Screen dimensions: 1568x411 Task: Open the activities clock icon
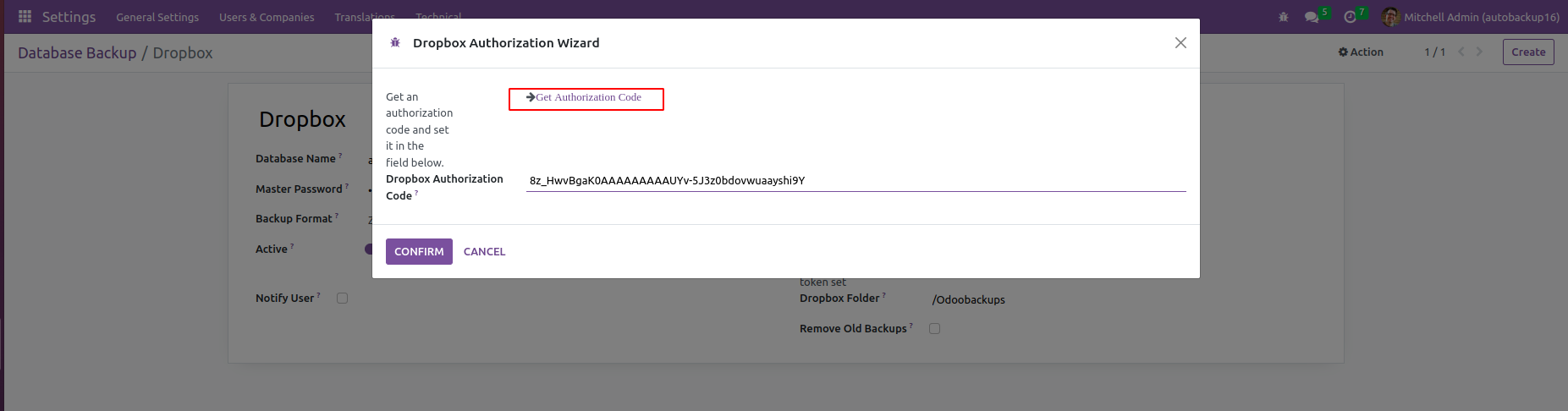(1350, 17)
